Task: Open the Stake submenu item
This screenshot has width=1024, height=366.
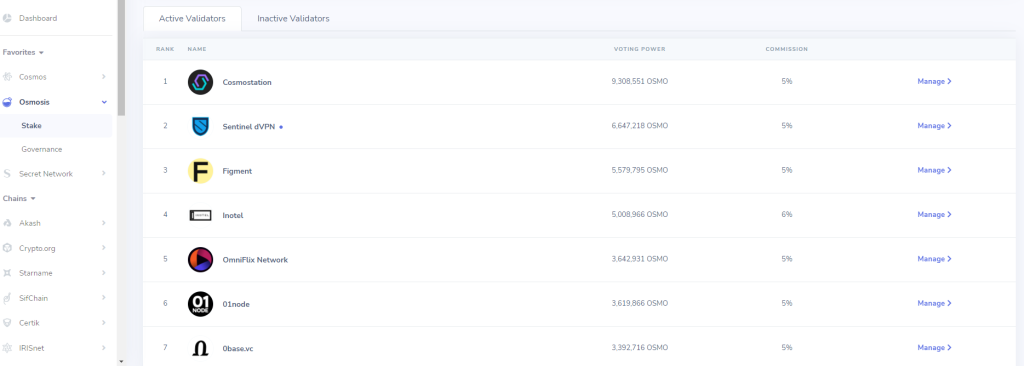Action: point(56,125)
